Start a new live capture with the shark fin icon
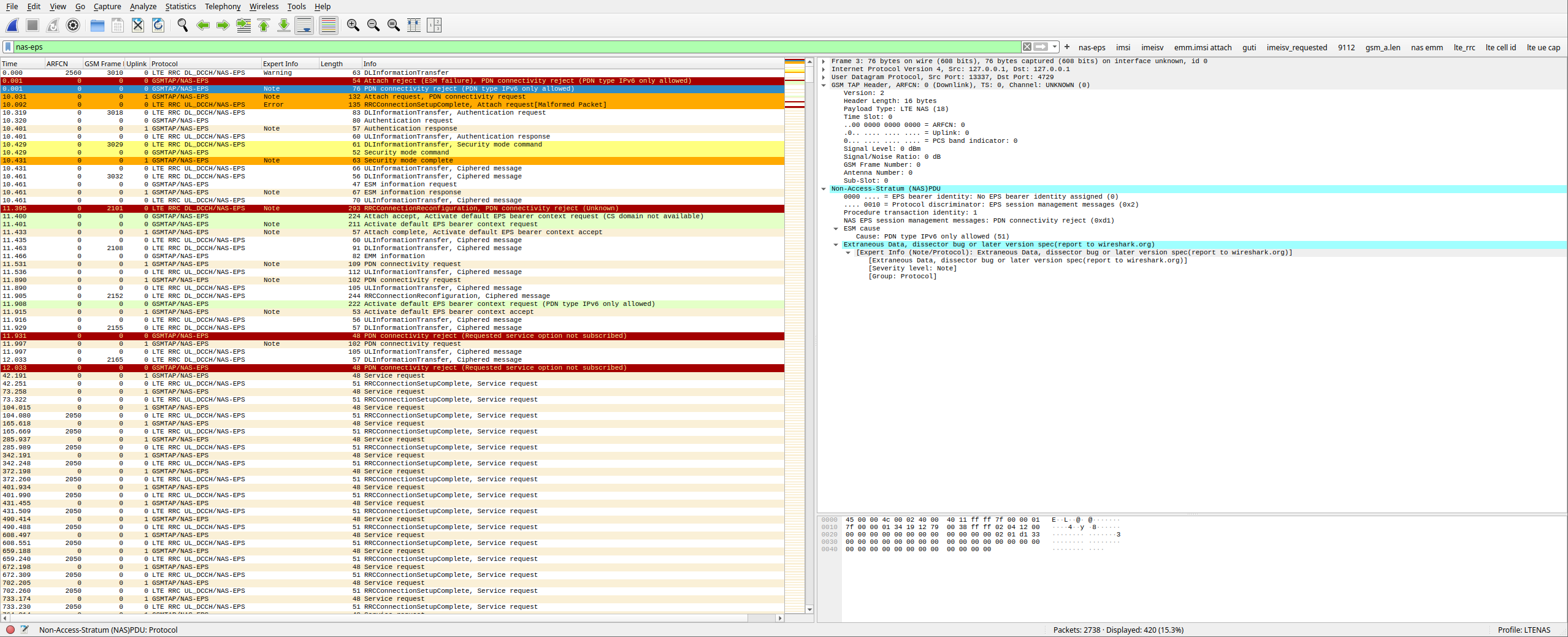 pyautogui.click(x=11, y=25)
